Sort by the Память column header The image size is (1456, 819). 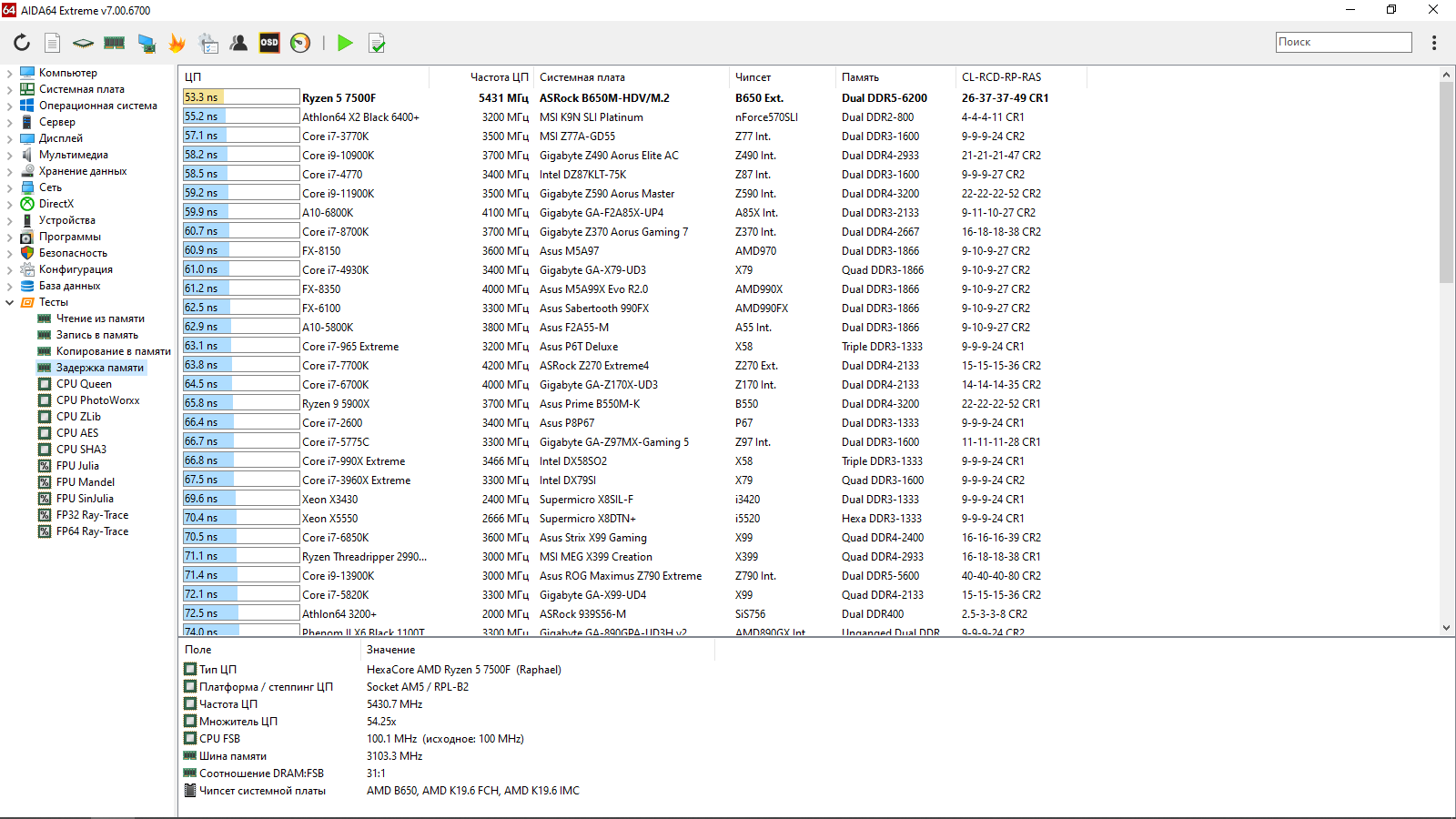click(x=895, y=77)
